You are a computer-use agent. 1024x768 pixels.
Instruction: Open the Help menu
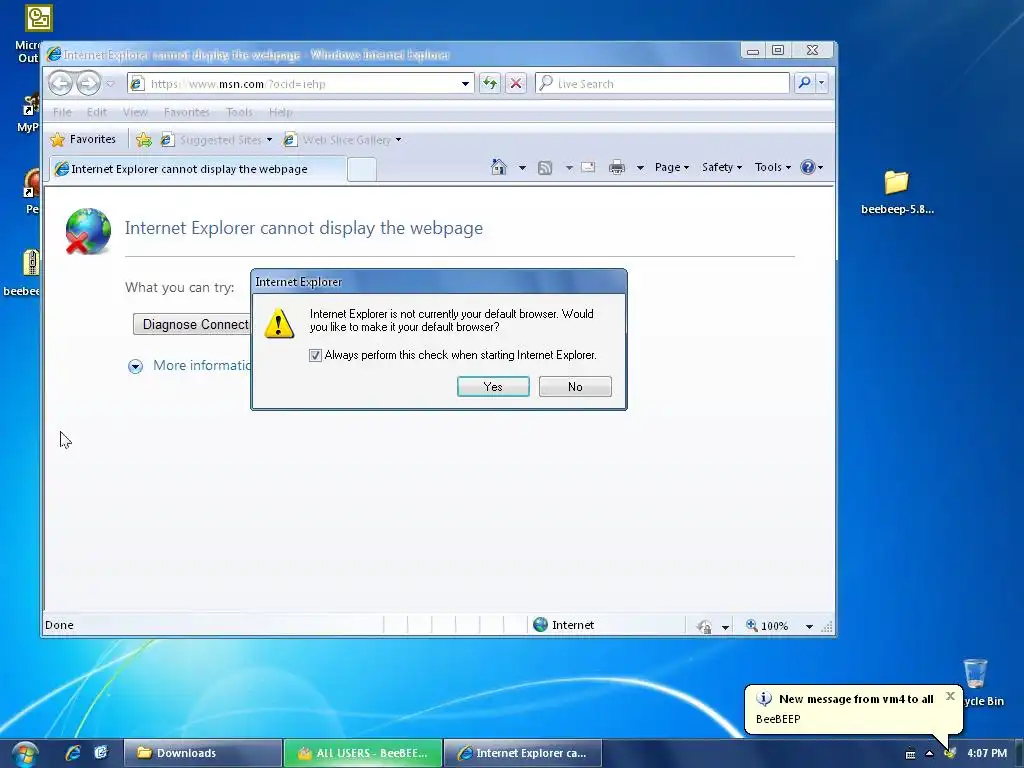pyautogui.click(x=280, y=112)
